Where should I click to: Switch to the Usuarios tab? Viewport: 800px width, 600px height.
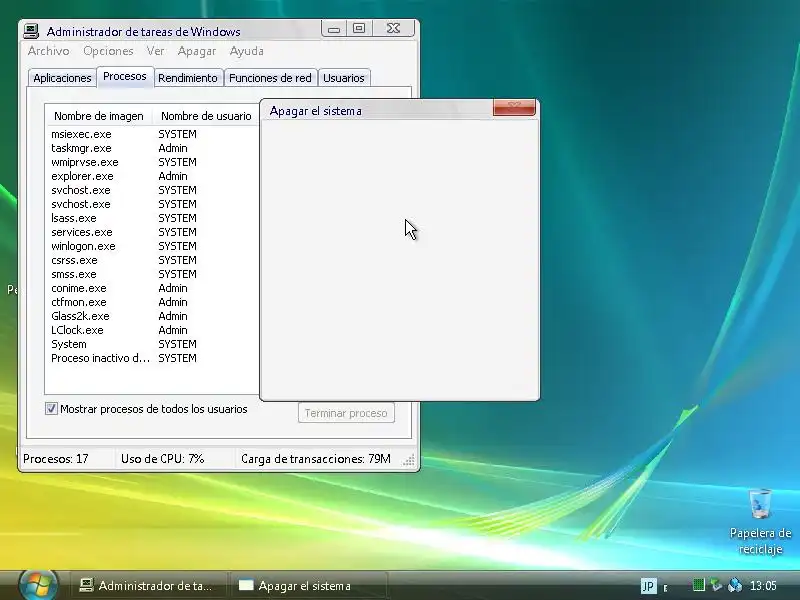[344, 78]
